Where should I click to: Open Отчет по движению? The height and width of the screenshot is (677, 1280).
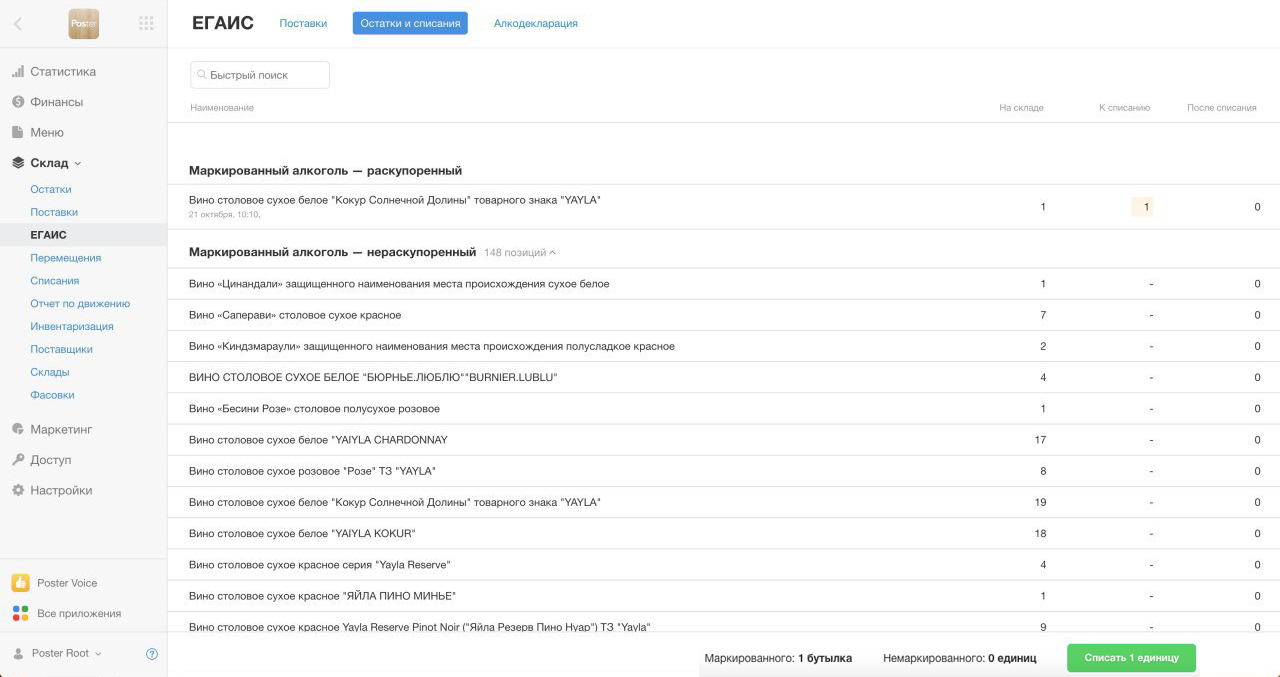(80, 303)
